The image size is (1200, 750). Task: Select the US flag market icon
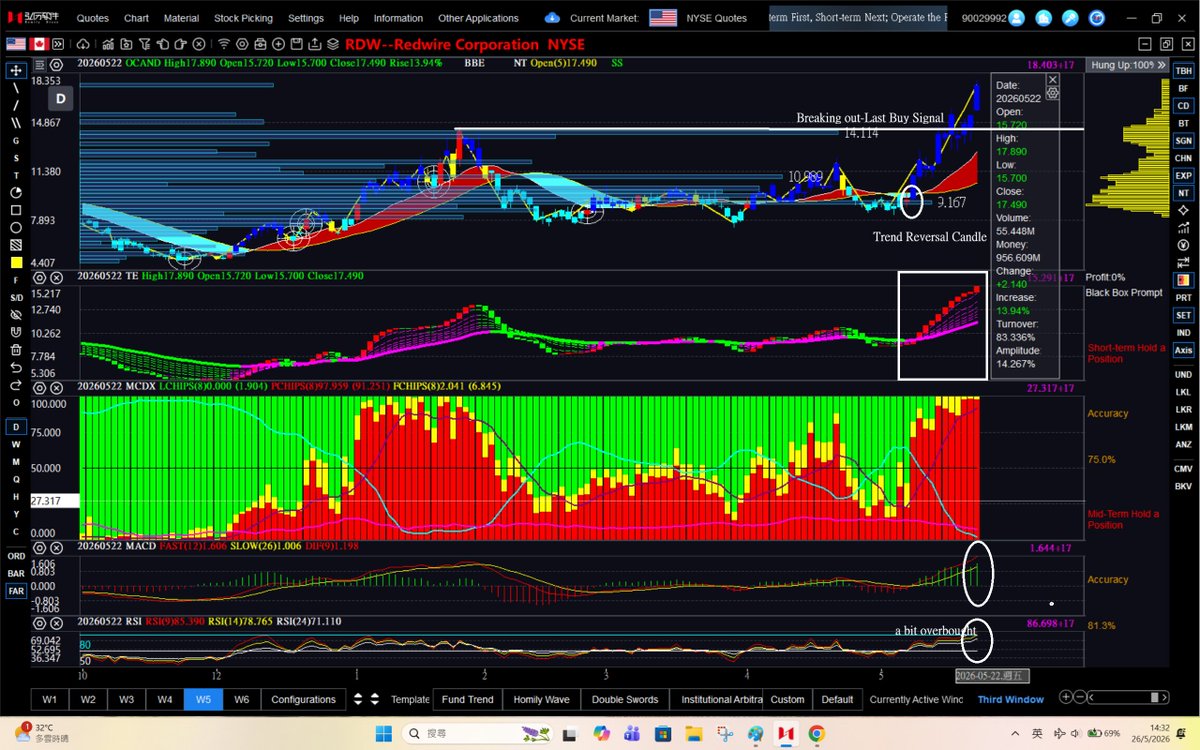[16, 44]
